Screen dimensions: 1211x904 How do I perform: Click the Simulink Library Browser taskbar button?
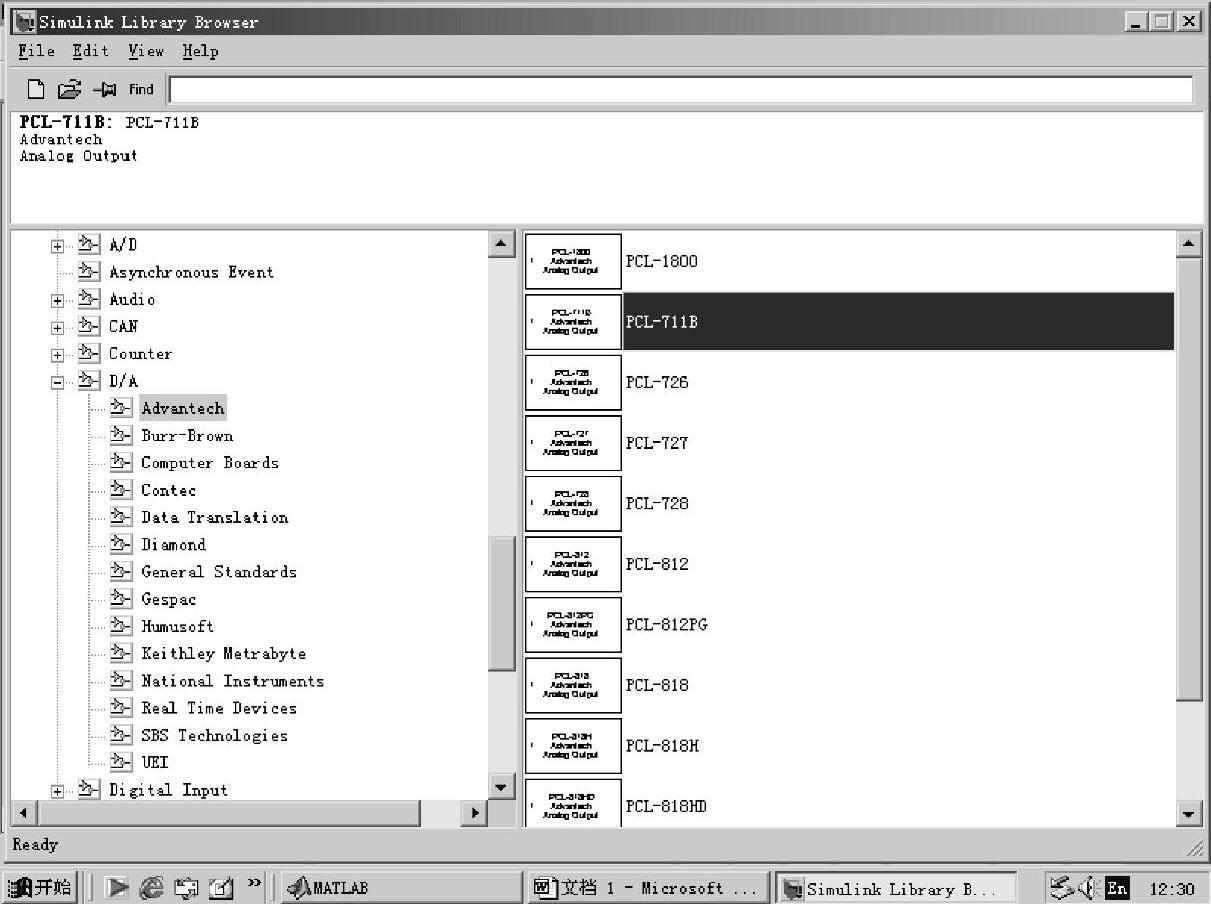coord(896,888)
